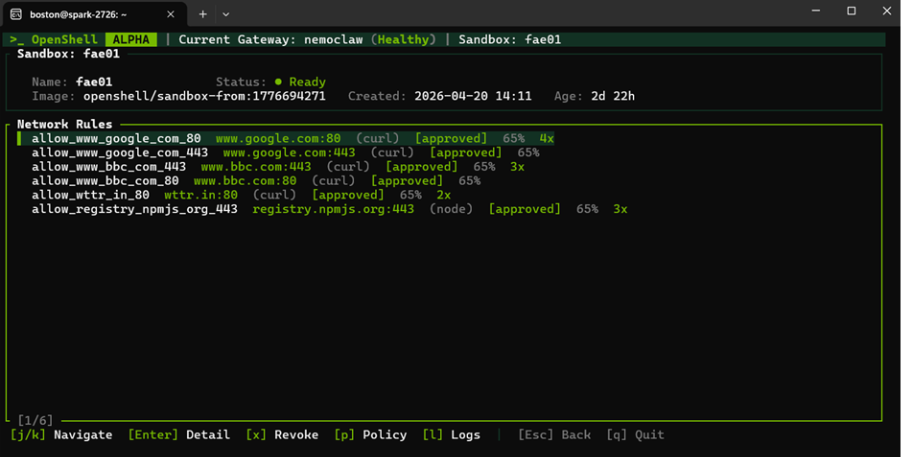Click the Name value fae01

pyautogui.click(x=94, y=82)
